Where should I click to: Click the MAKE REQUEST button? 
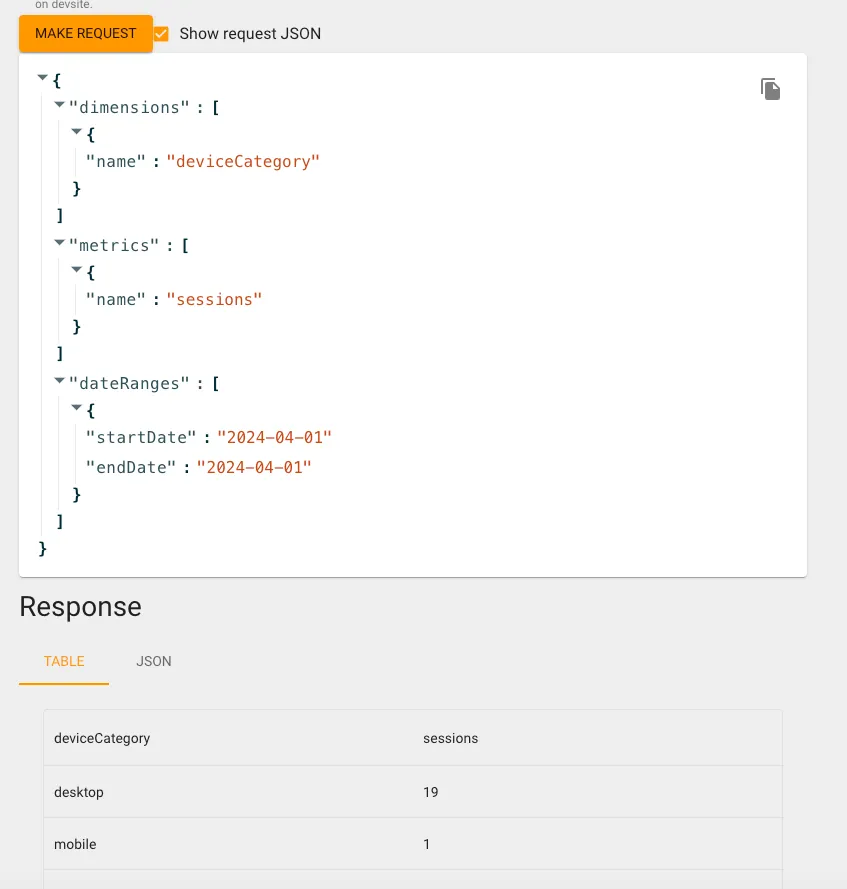click(x=86, y=33)
